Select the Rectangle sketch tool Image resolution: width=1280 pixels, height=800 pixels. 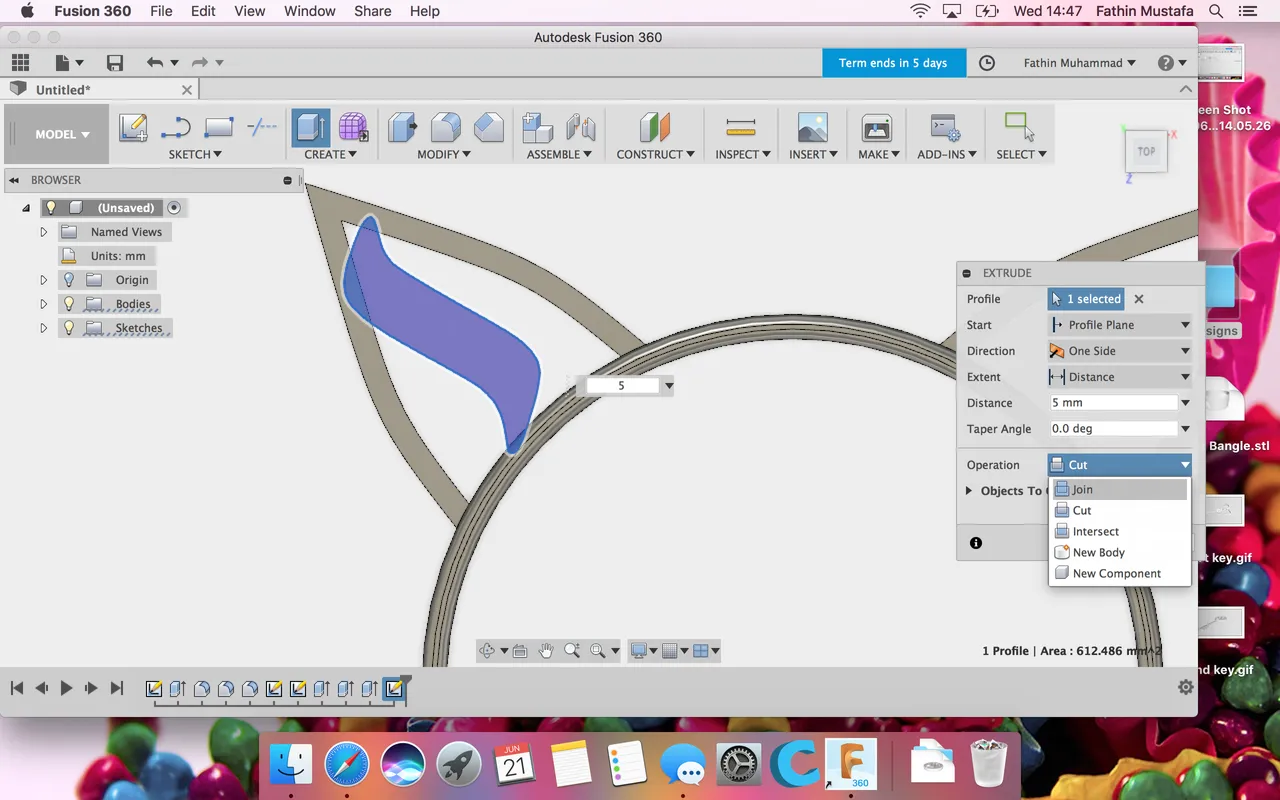[218, 128]
